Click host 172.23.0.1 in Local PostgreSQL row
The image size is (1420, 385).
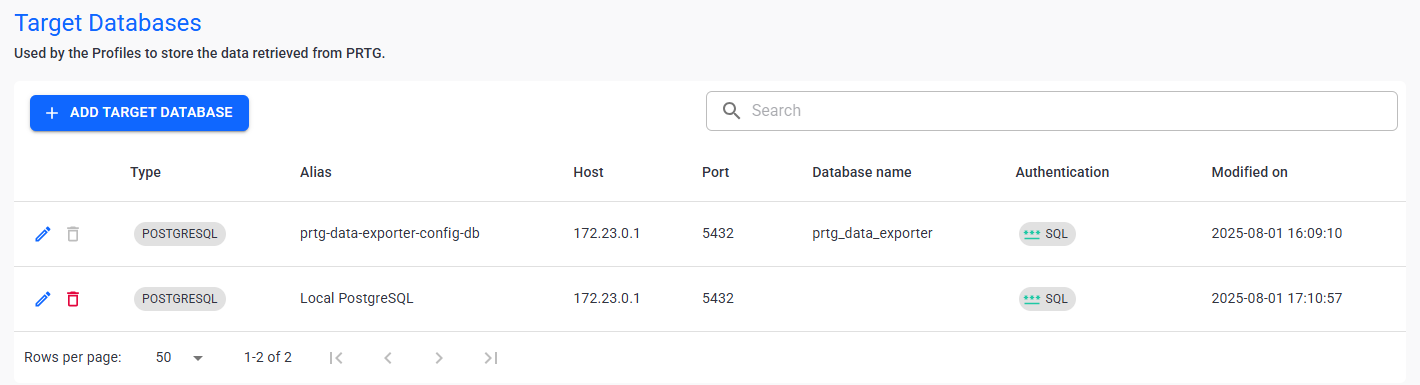click(x=606, y=298)
